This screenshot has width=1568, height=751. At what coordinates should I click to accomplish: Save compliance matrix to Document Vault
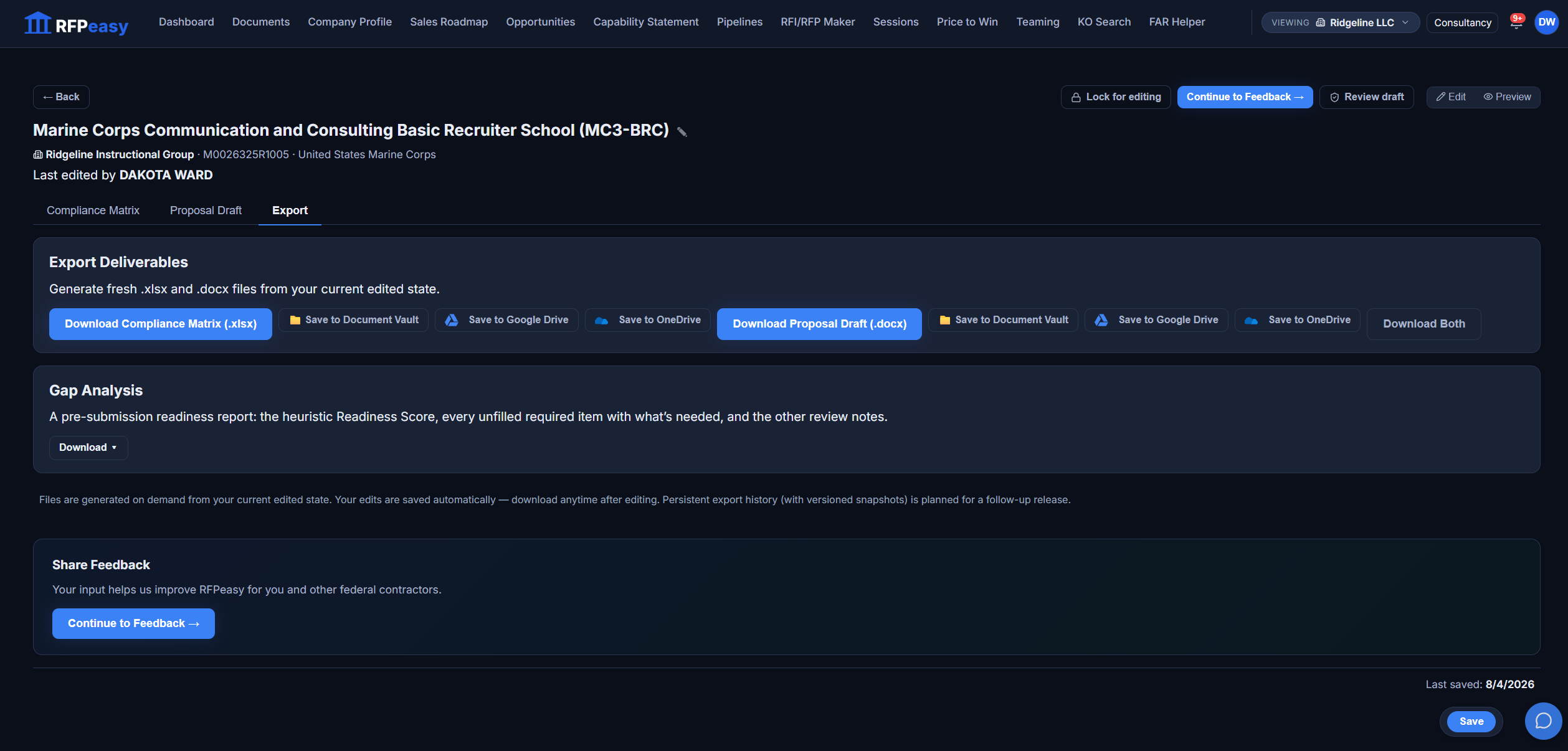354,320
